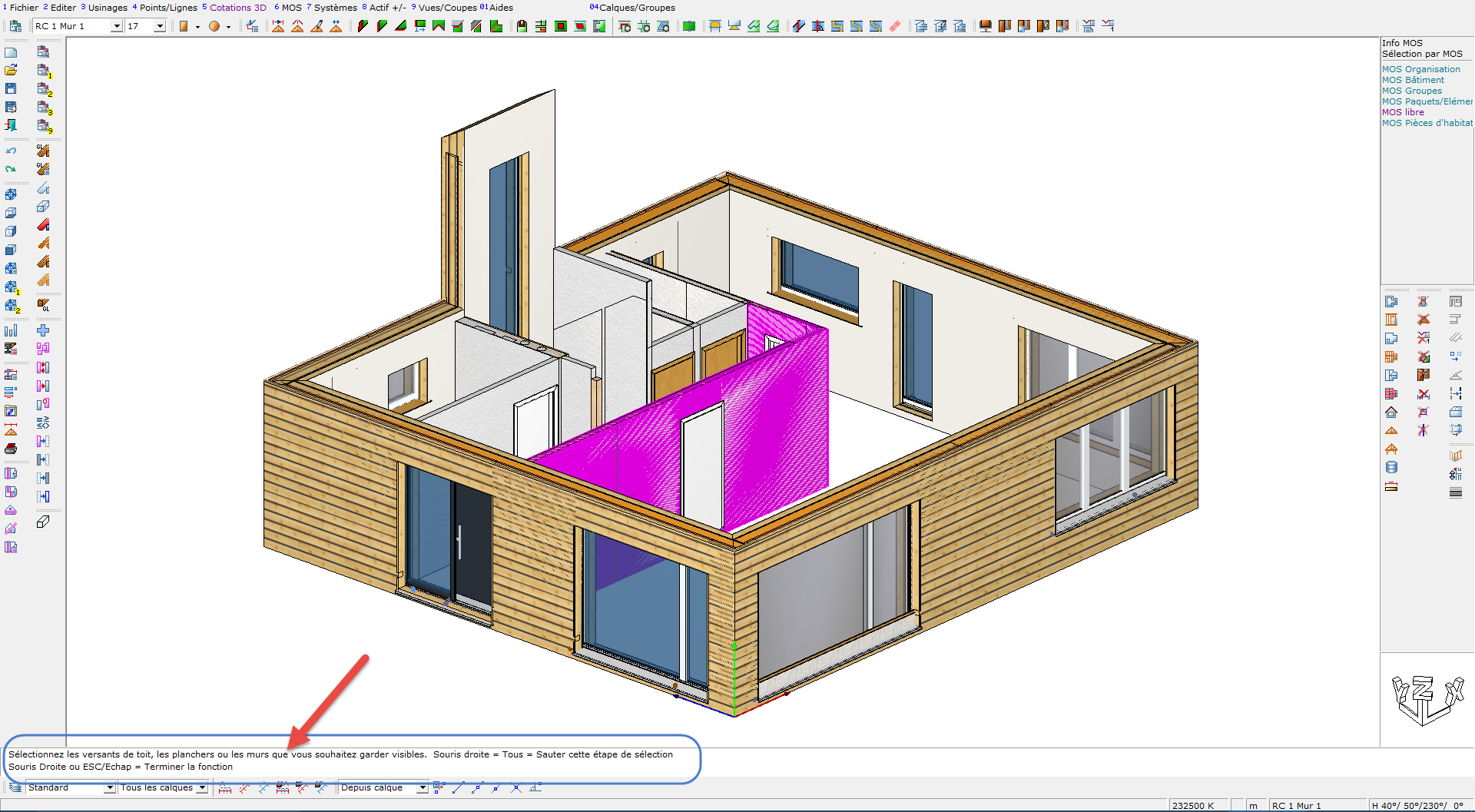Click the printer icon in left toolbar
The height and width of the screenshot is (812, 1475).
point(11,449)
